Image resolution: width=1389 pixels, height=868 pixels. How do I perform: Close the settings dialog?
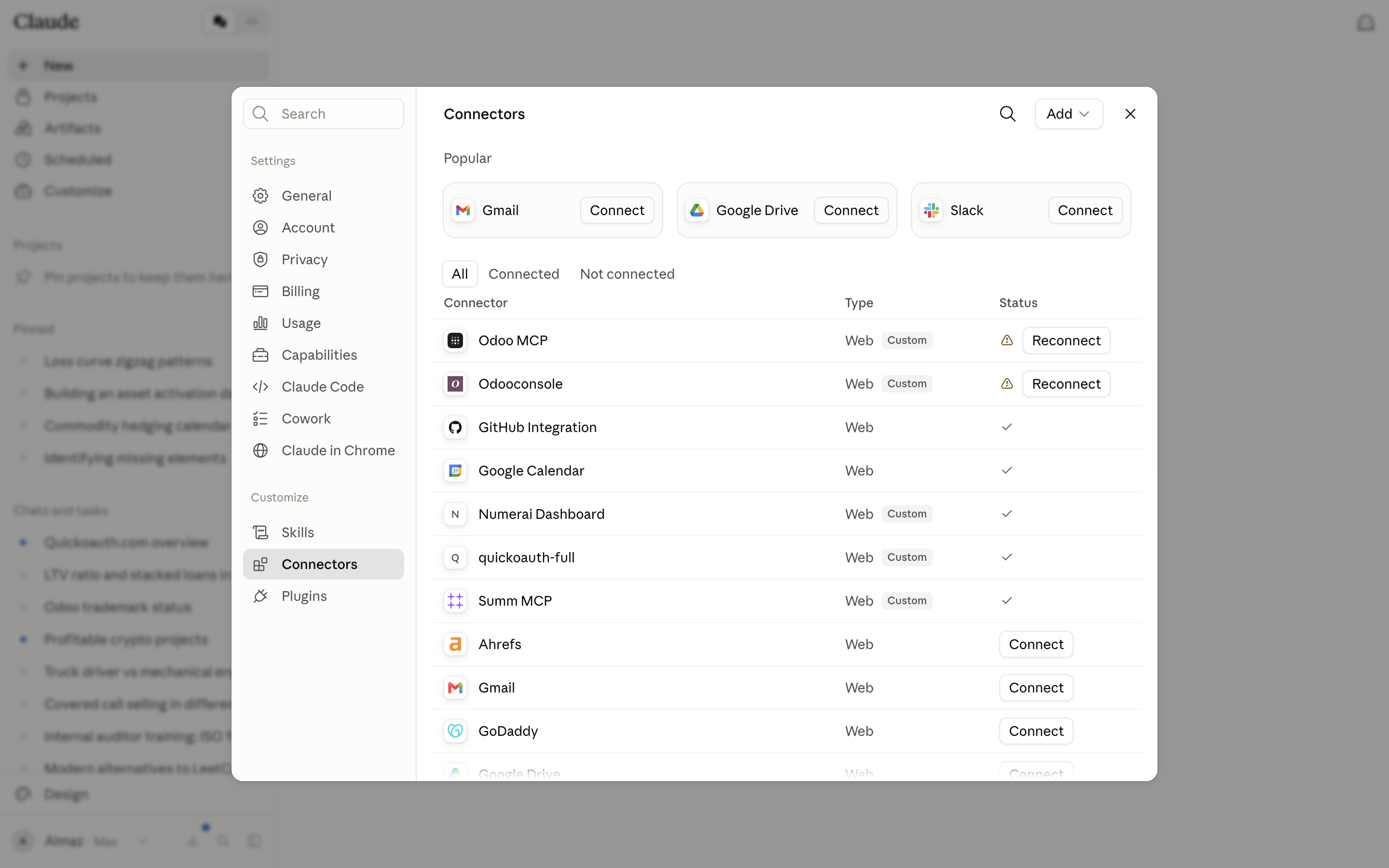(x=1130, y=114)
